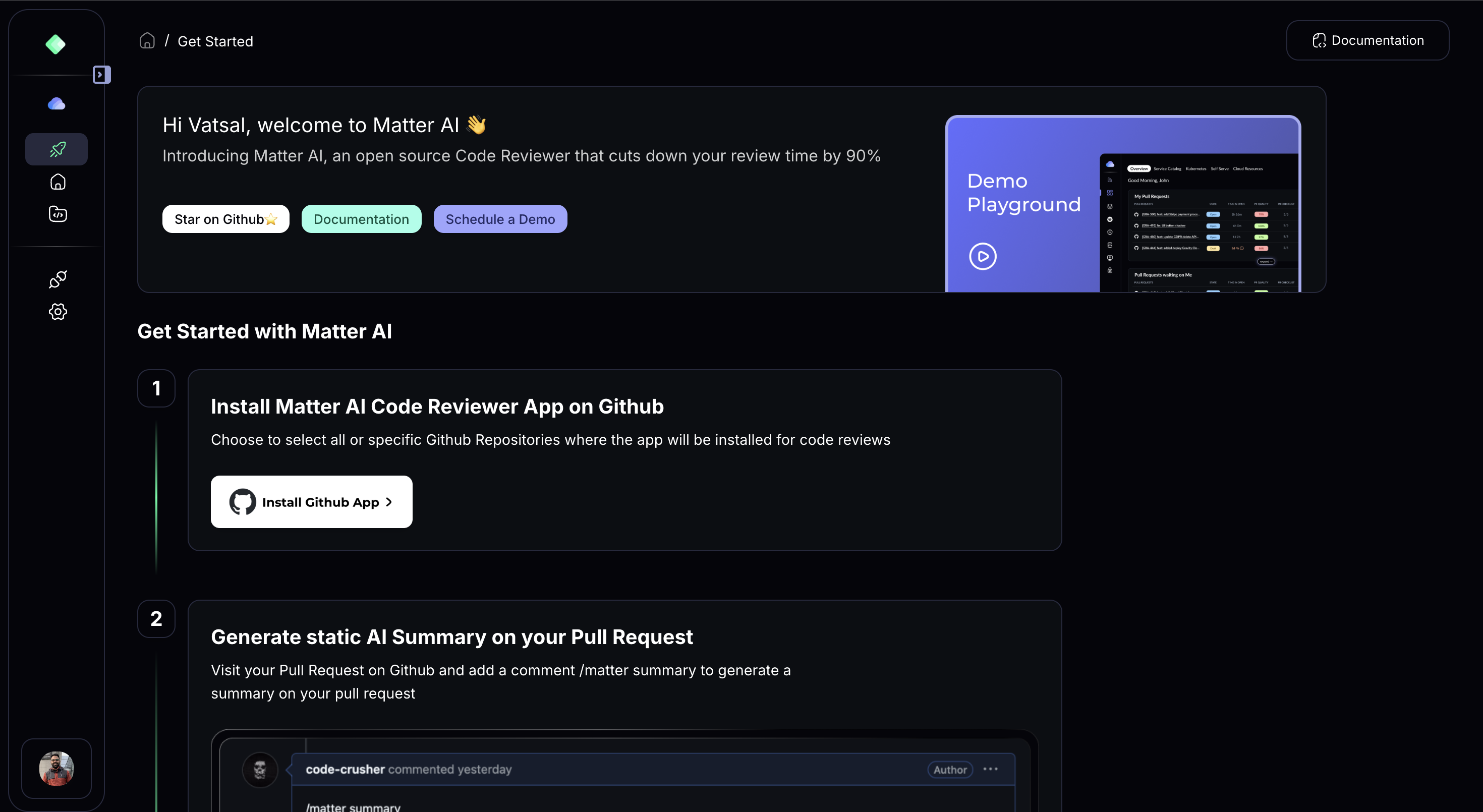This screenshot has height=812, width=1483.
Task: Click the chevron on Install Github App
Action: [389, 502]
